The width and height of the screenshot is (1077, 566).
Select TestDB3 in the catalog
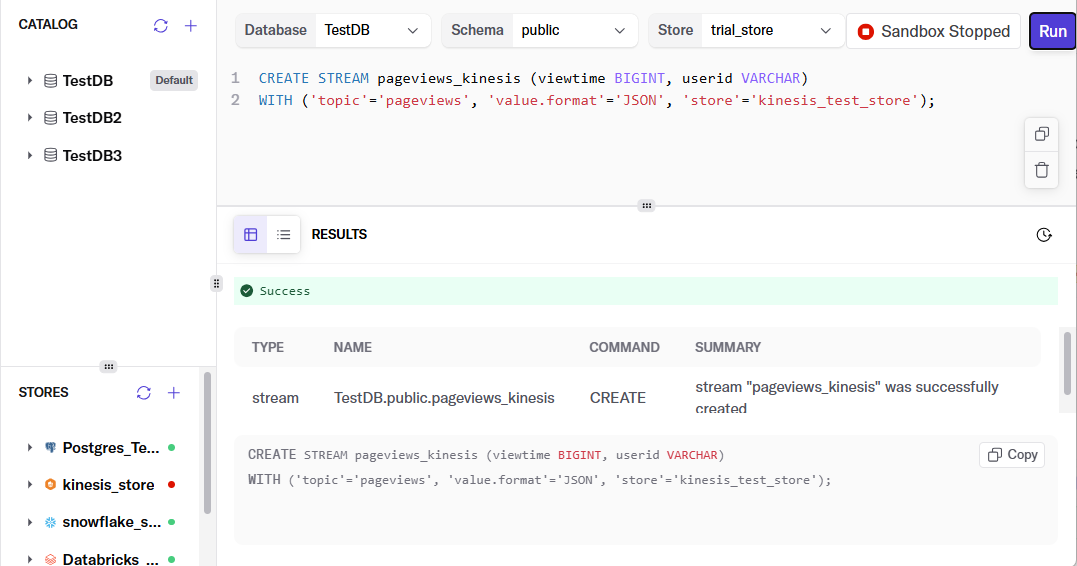pyautogui.click(x=92, y=156)
